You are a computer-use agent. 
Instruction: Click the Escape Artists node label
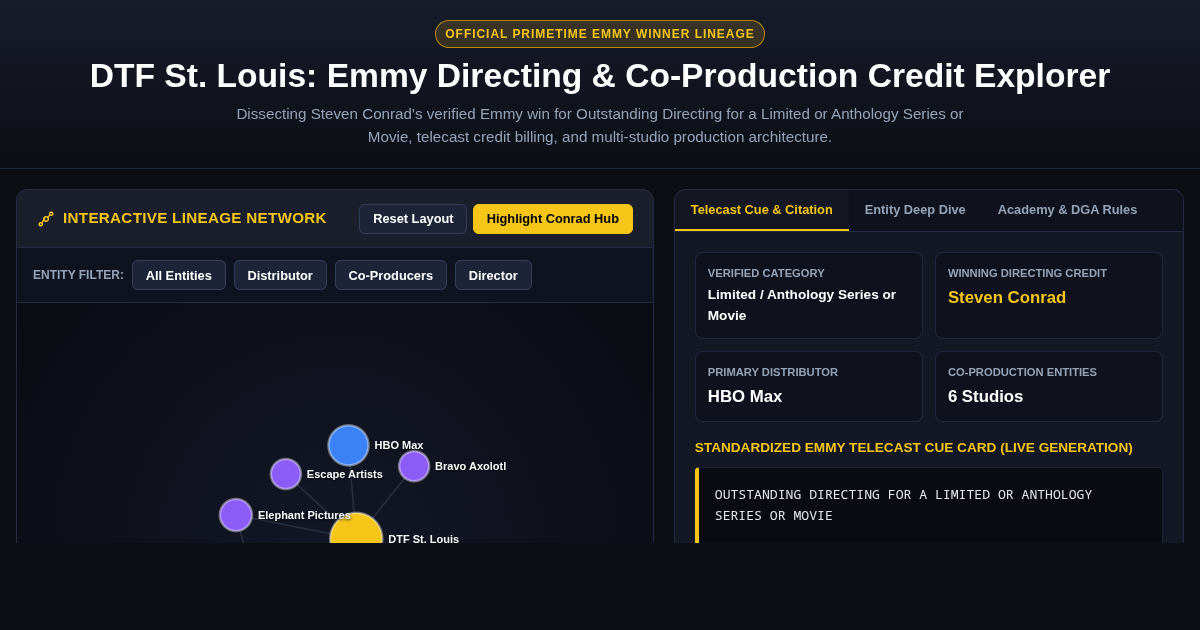click(345, 474)
